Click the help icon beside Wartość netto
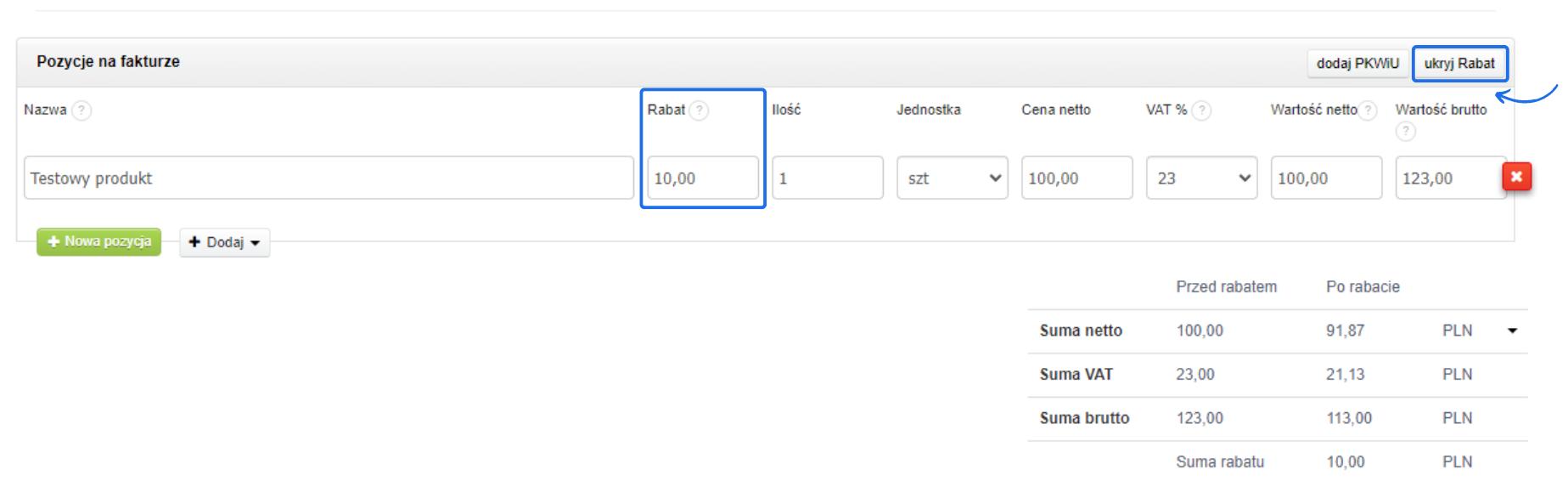 (x=1368, y=110)
